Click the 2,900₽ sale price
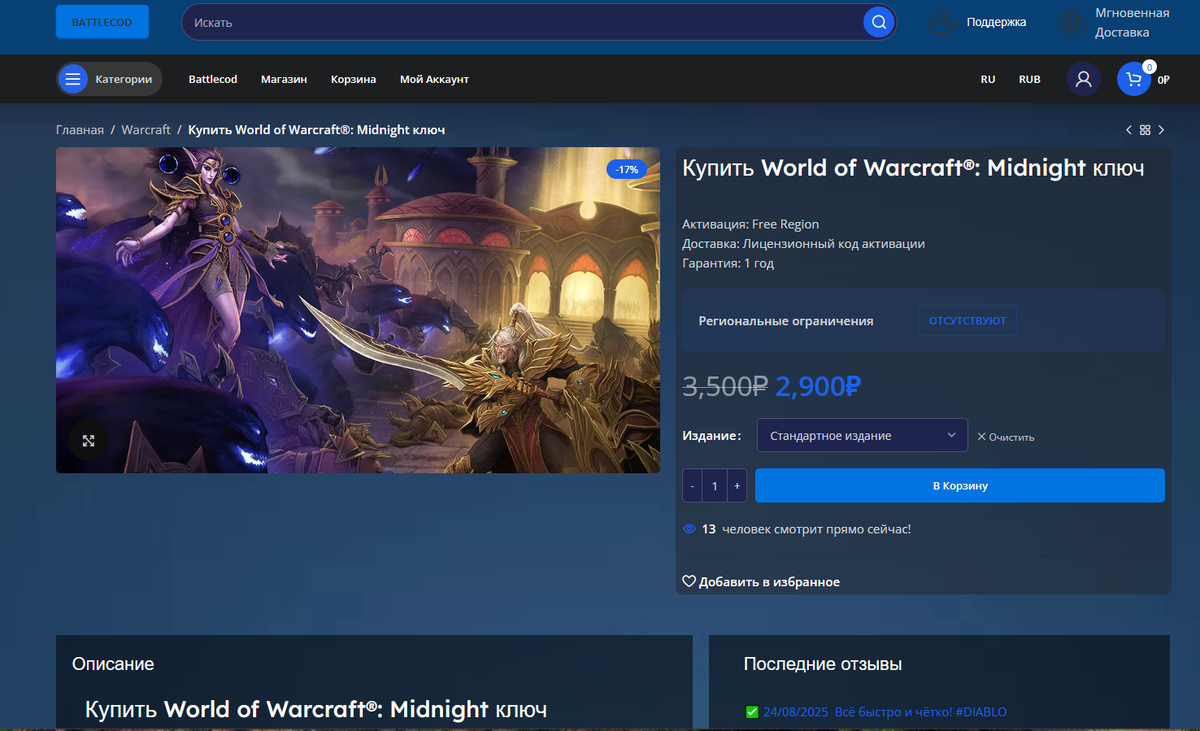Screen dimensions: 1200x731 click(818, 386)
